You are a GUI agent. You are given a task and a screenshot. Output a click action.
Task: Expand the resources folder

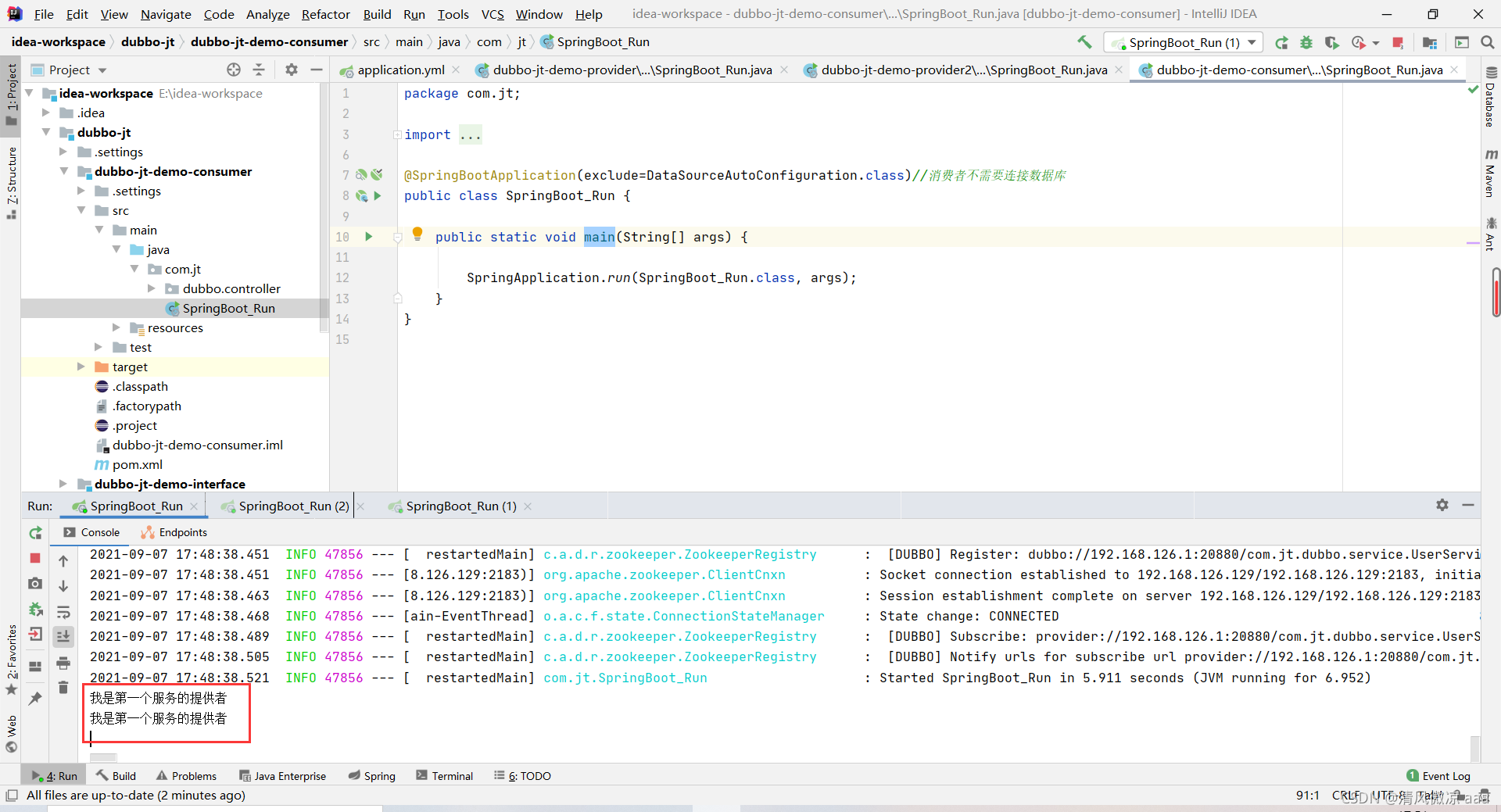pyautogui.click(x=116, y=327)
